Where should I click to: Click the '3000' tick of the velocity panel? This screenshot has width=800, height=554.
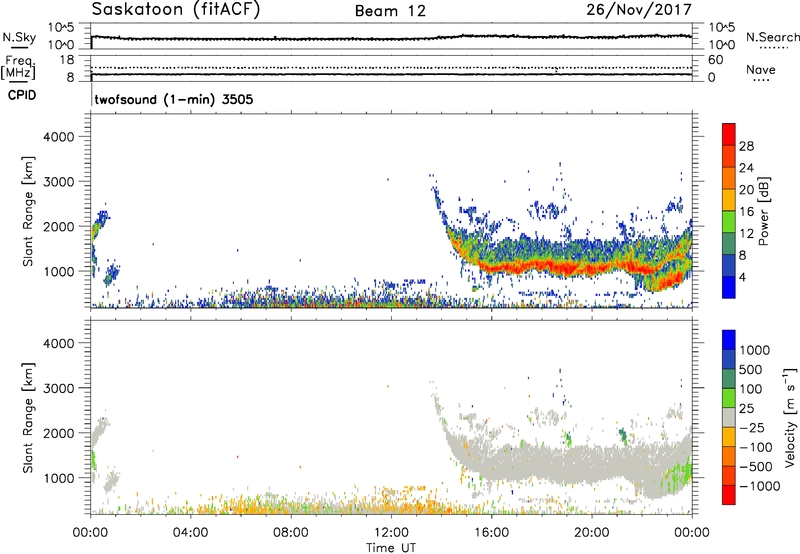[58, 388]
